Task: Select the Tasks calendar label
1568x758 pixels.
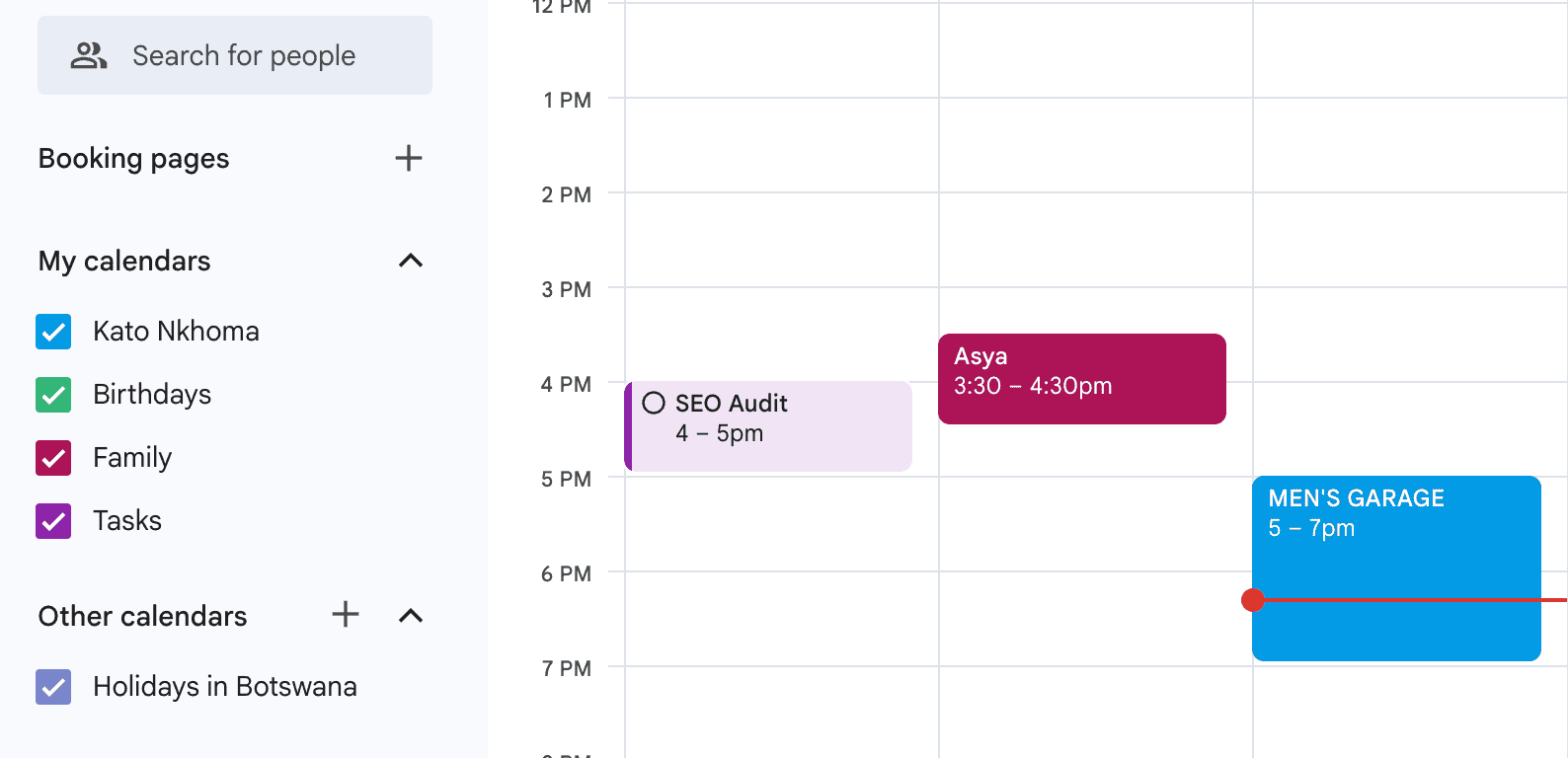Action: [127, 520]
